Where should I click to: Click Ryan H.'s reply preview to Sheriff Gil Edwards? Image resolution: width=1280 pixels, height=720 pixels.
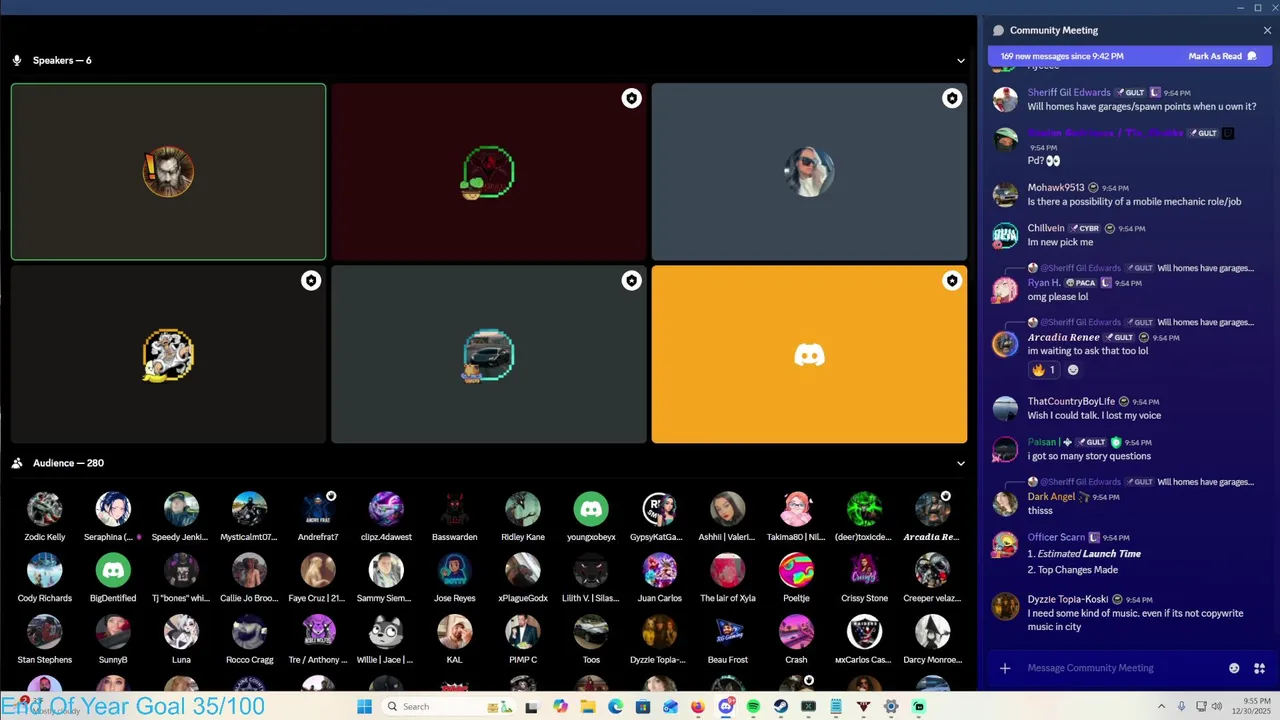1141,268
